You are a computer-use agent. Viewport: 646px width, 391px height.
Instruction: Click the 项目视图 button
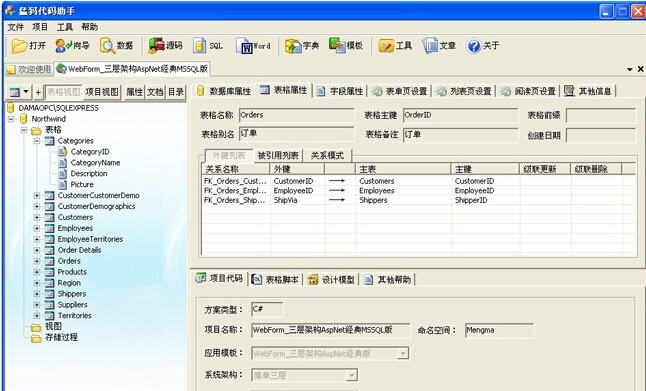pyautogui.click(x=102, y=92)
